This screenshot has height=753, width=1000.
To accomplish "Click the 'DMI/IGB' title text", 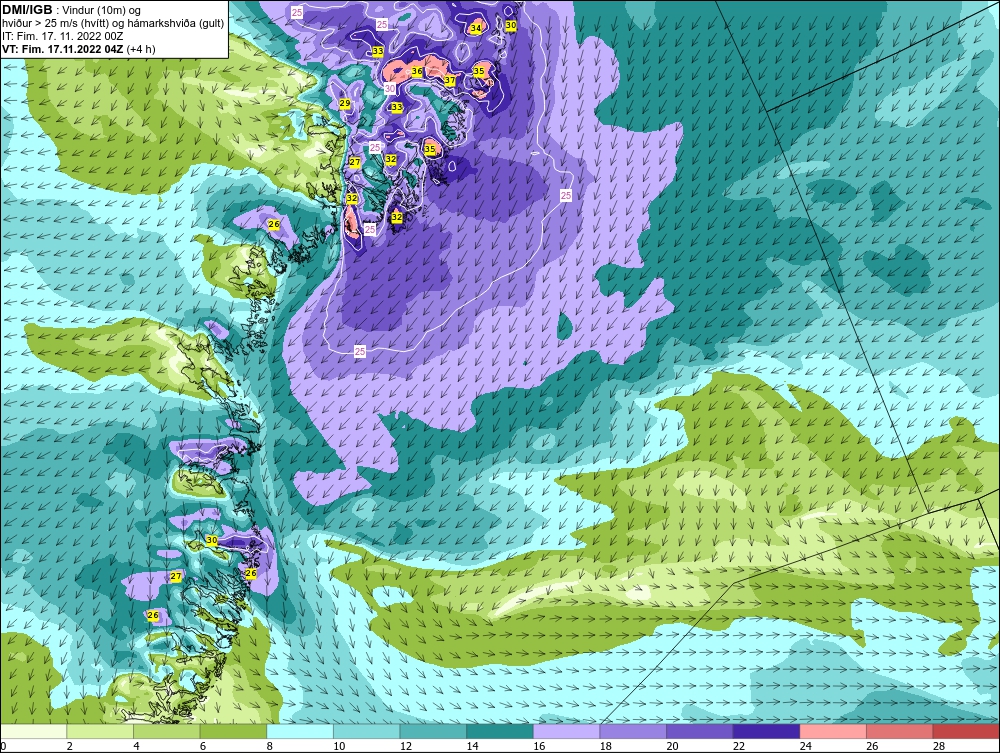I will [27, 10].
